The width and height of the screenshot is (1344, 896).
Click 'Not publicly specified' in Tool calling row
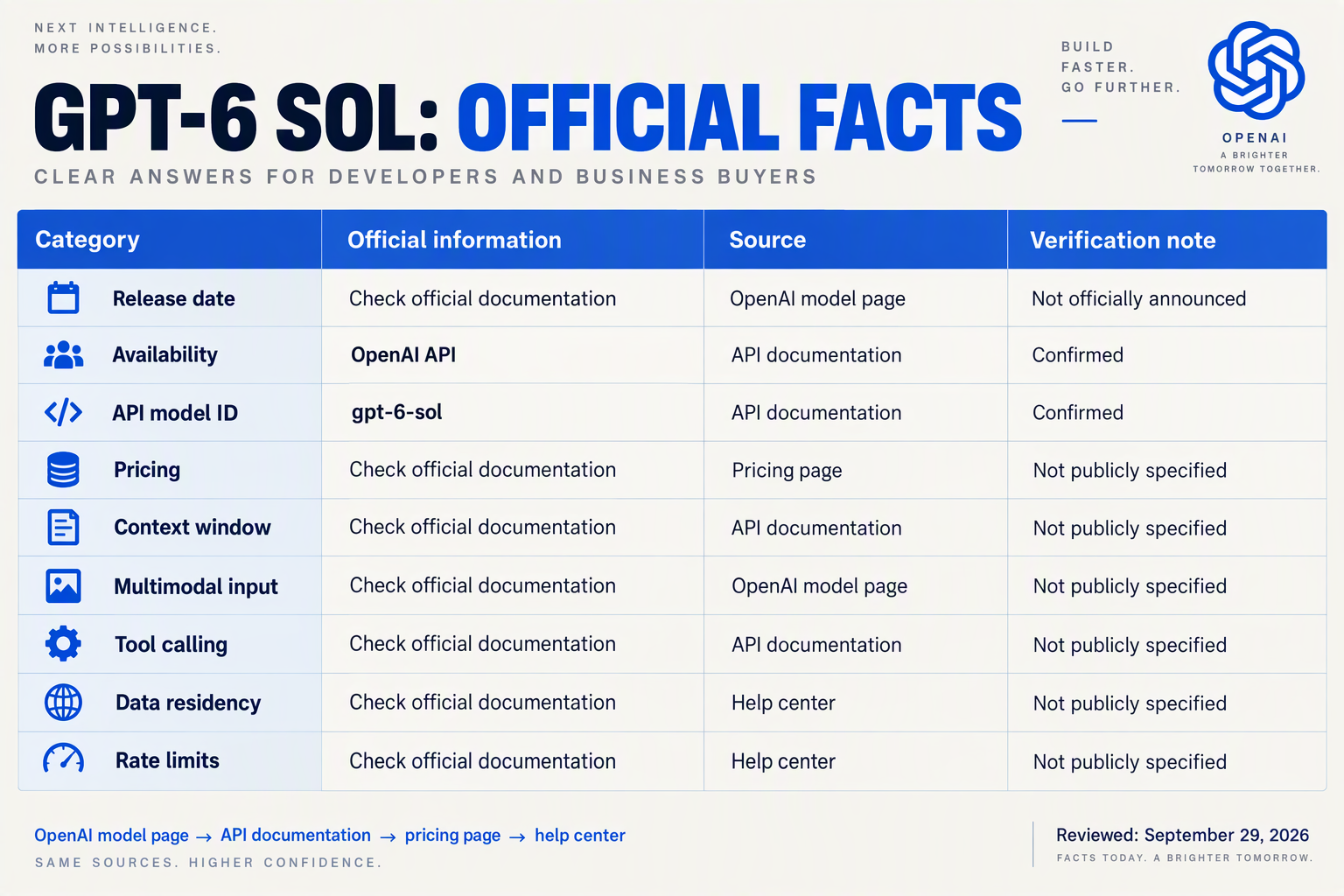tap(1130, 645)
